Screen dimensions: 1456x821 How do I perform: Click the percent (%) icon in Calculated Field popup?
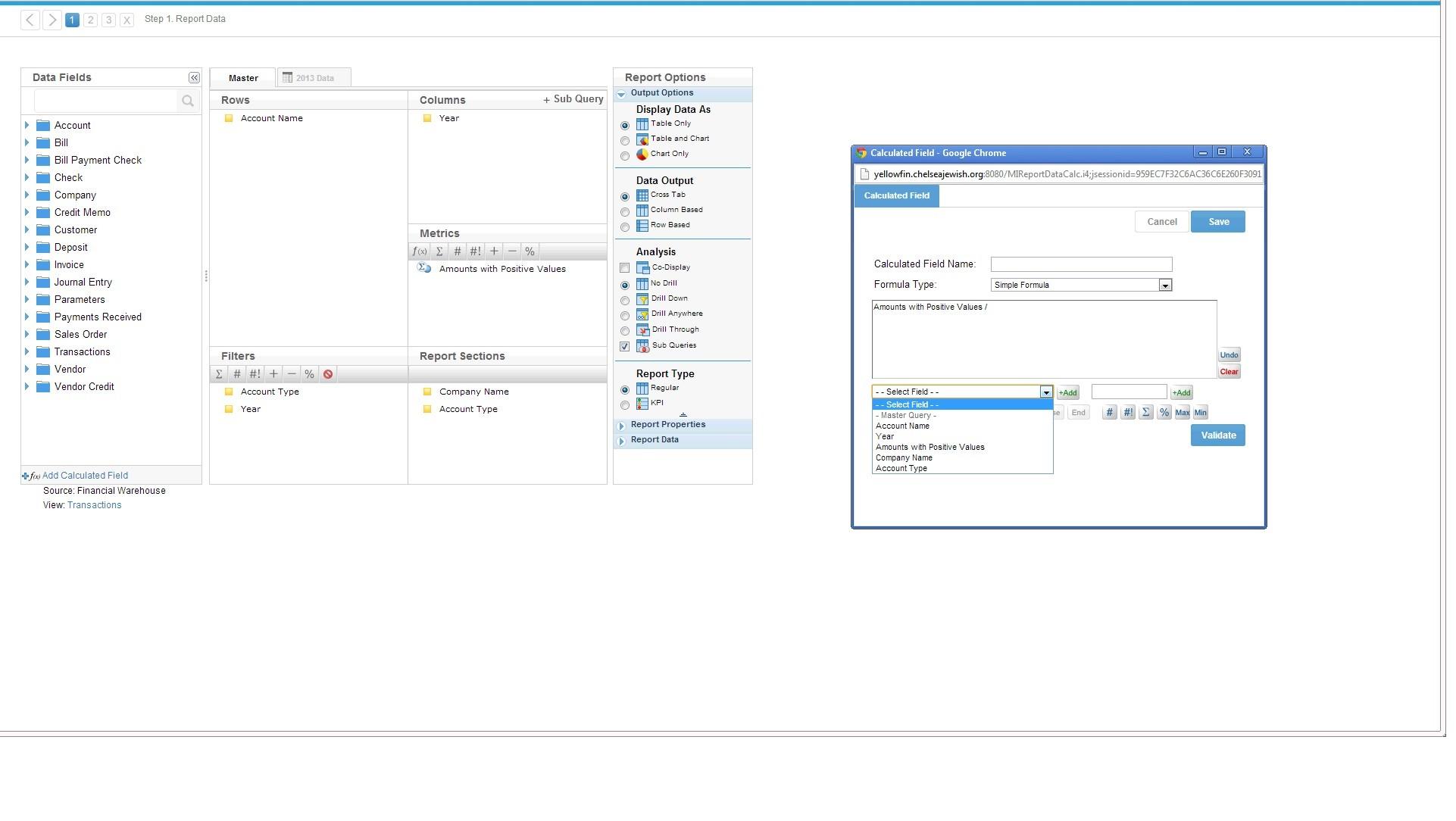click(x=1164, y=413)
